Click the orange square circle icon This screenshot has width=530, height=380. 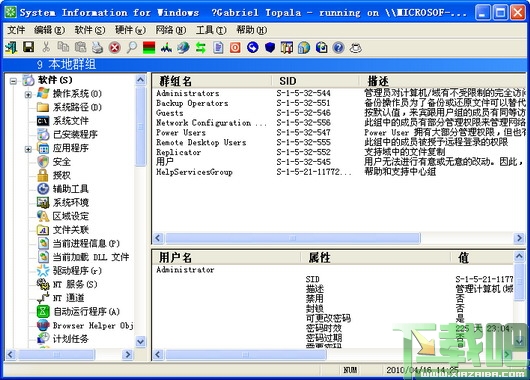pyautogui.click(x=235, y=48)
